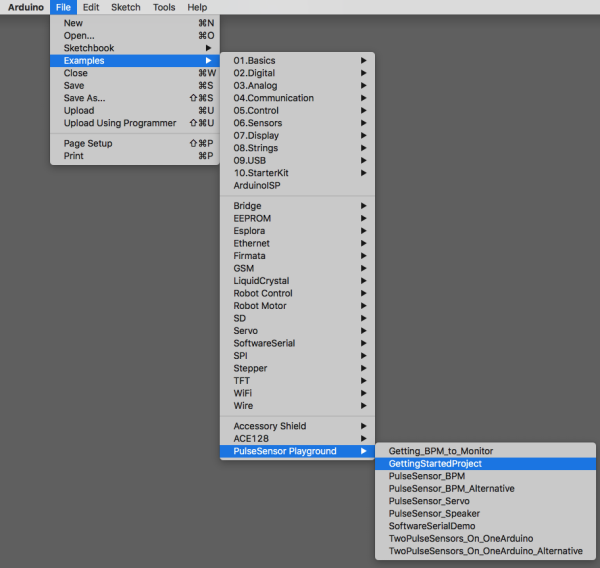Choose Print from the File menu

tap(135, 156)
